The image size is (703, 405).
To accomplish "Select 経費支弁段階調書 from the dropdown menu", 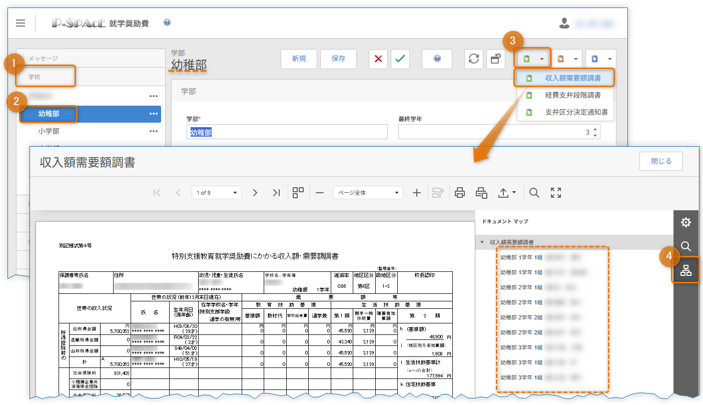I will tap(565, 95).
